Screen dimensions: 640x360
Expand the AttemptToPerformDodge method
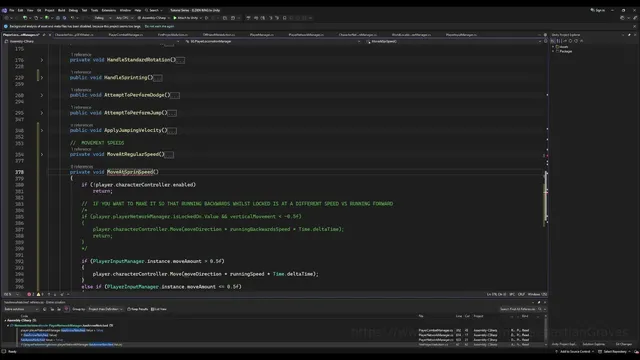click(42, 95)
